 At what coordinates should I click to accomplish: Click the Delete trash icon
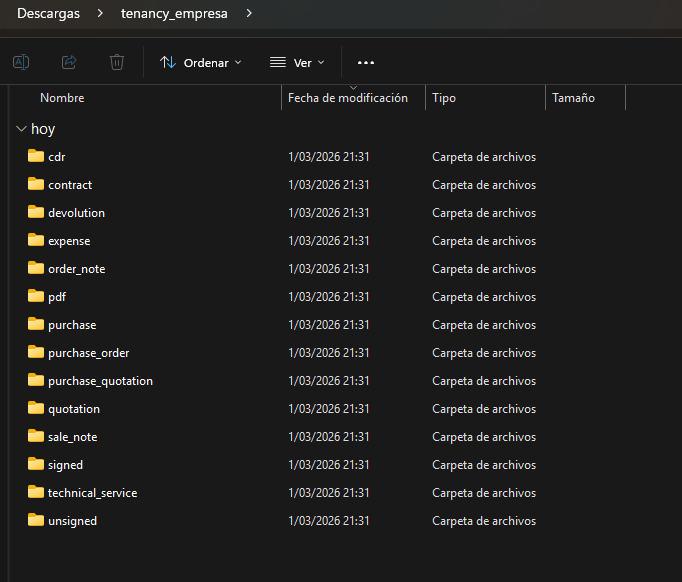pyautogui.click(x=117, y=62)
